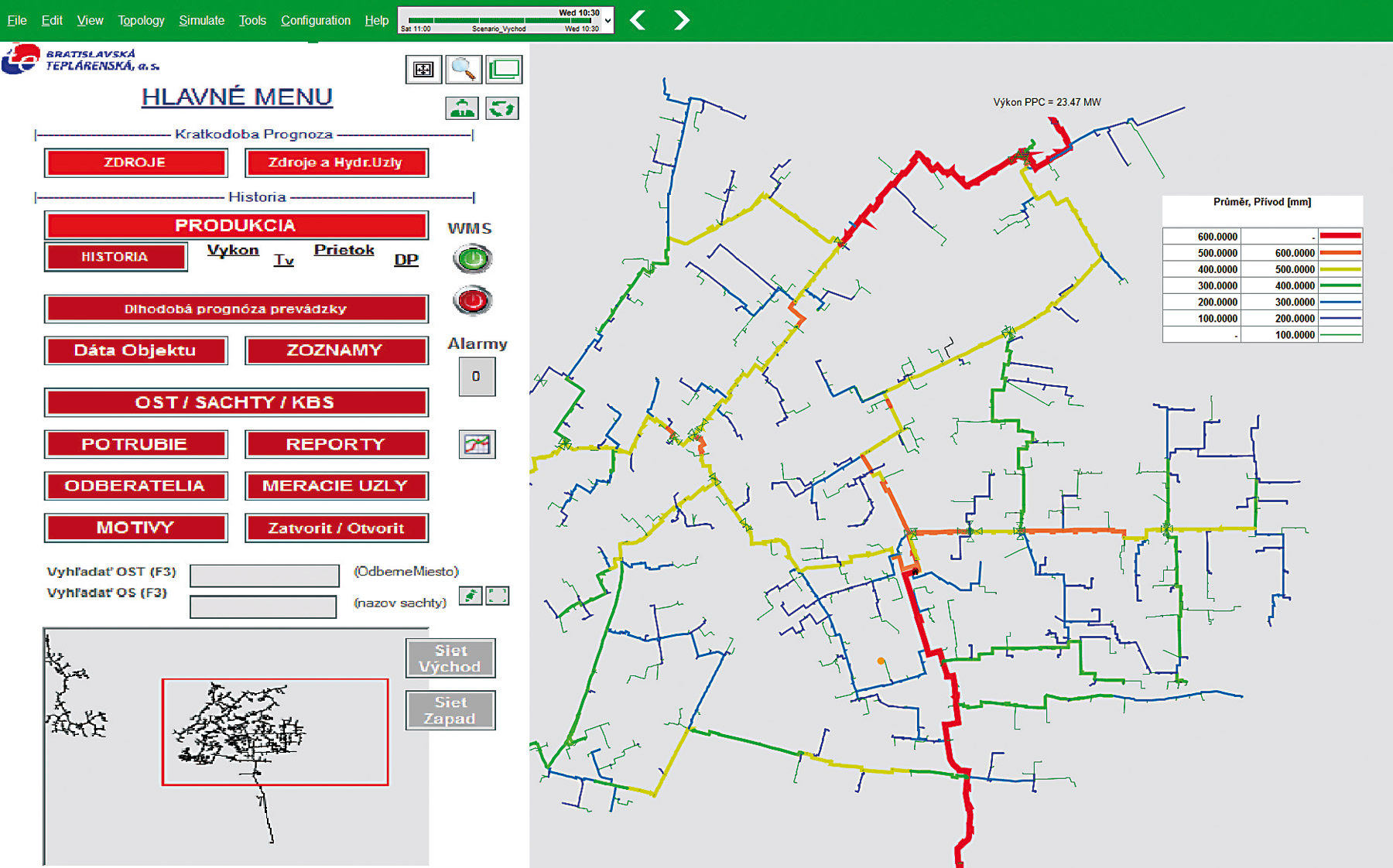Turn off WMS with red power button
The height and width of the screenshot is (868, 1393).
(x=472, y=300)
